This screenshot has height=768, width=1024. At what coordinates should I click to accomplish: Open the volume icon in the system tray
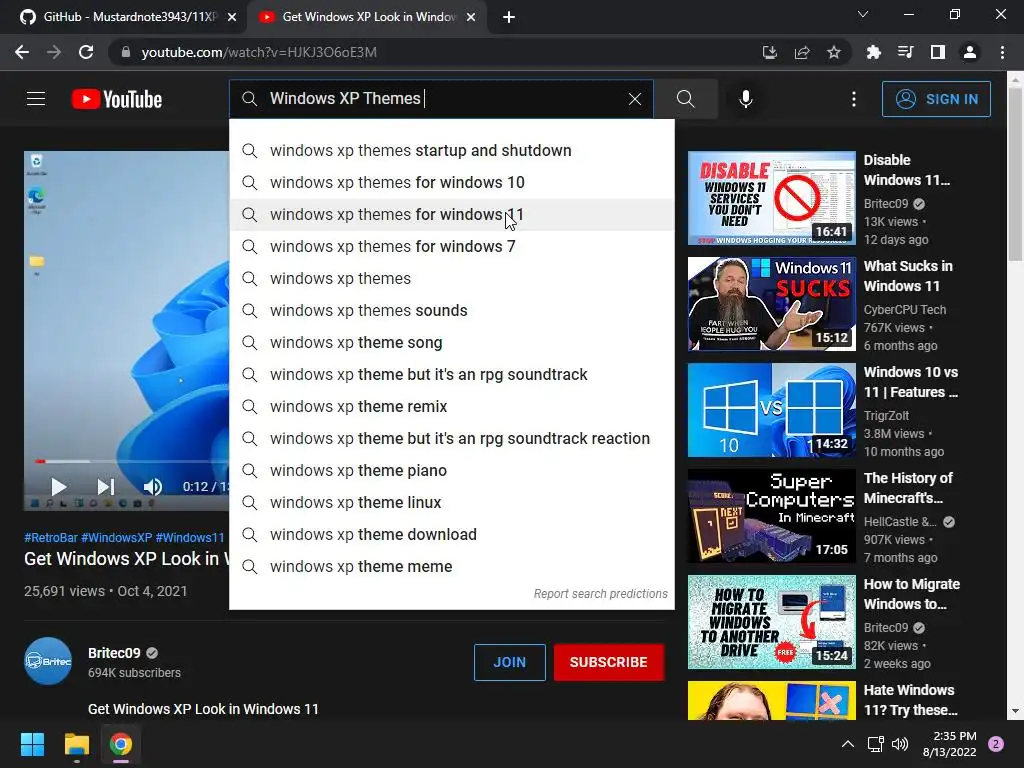[x=900, y=744]
